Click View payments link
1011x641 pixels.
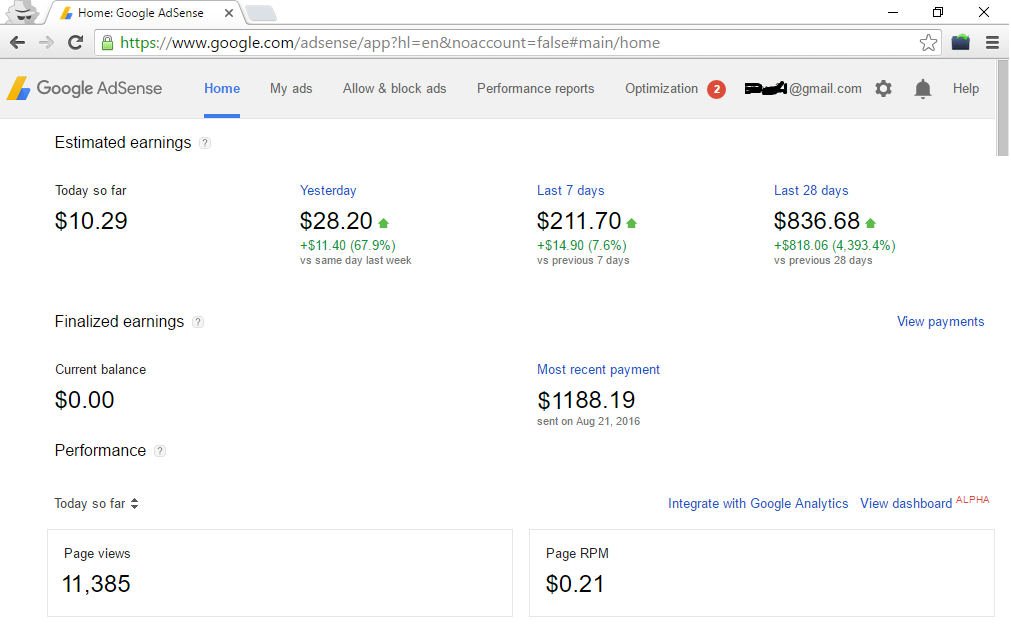[x=941, y=322]
